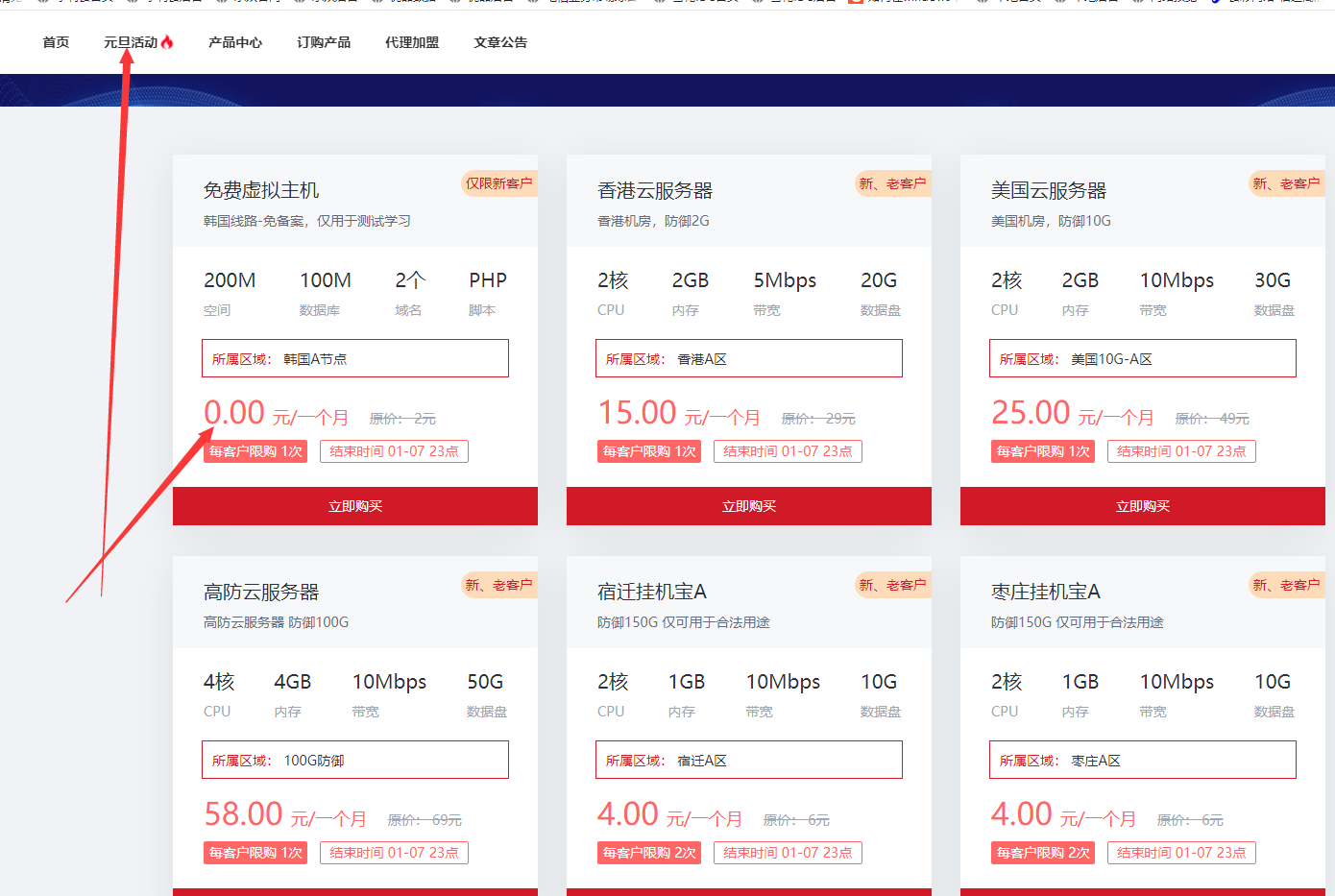Click the 所属区域 香港A区 box

749,357
